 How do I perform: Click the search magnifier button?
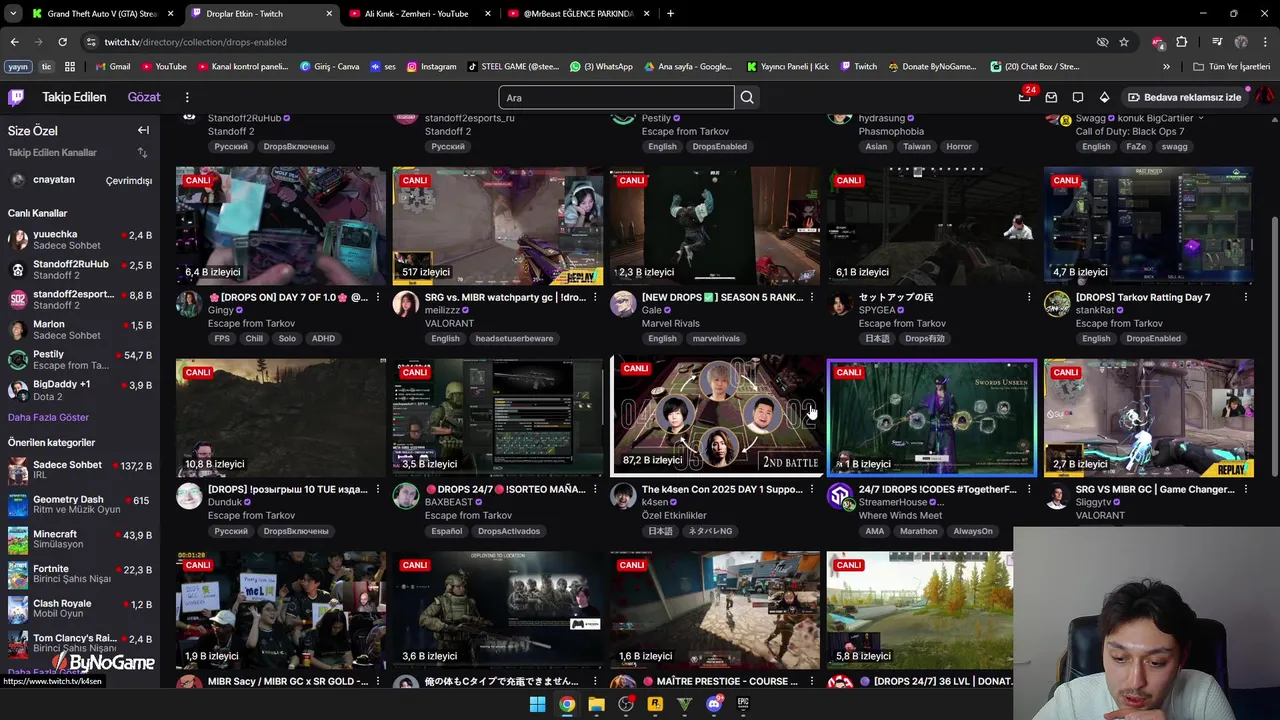747,97
